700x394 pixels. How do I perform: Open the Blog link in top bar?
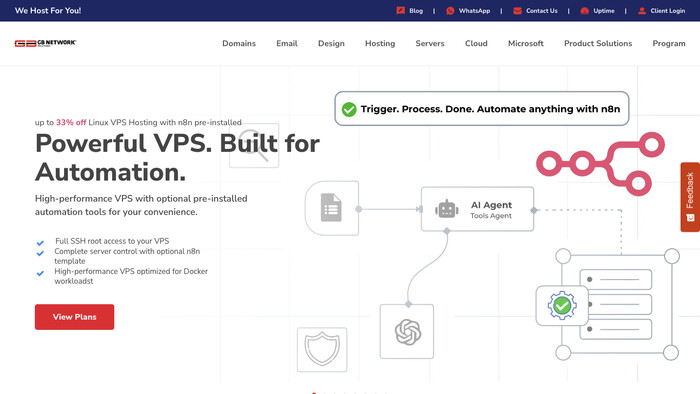416,11
